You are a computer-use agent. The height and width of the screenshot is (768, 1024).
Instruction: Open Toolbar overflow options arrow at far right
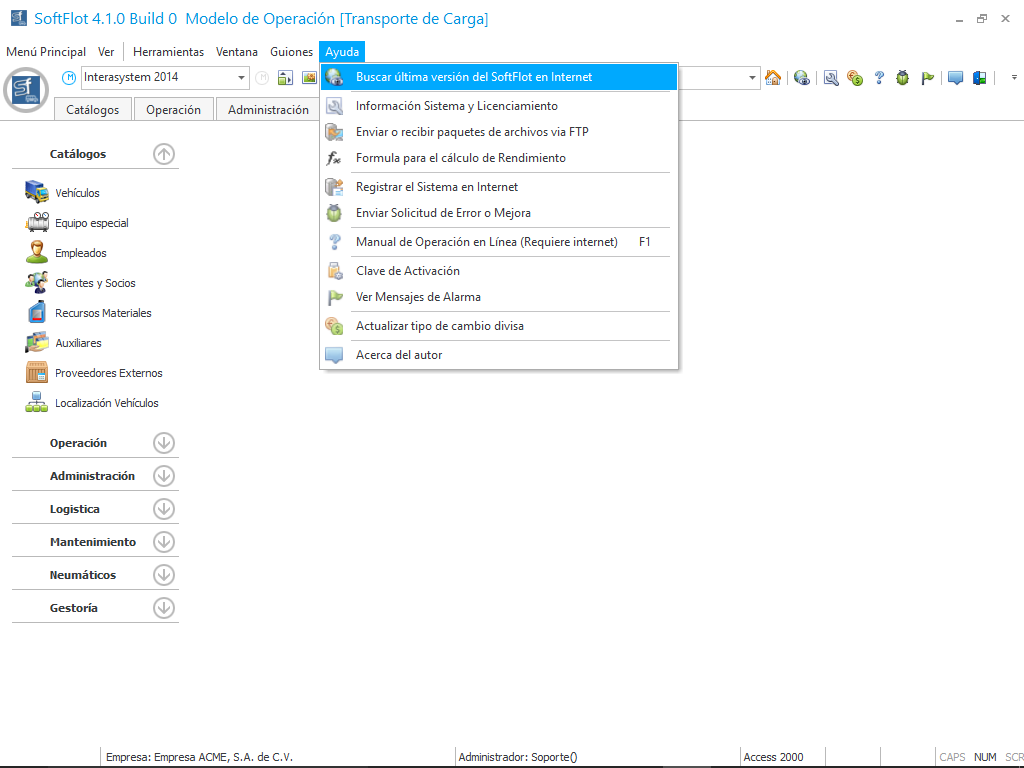pyautogui.click(x=1013, y=78)
